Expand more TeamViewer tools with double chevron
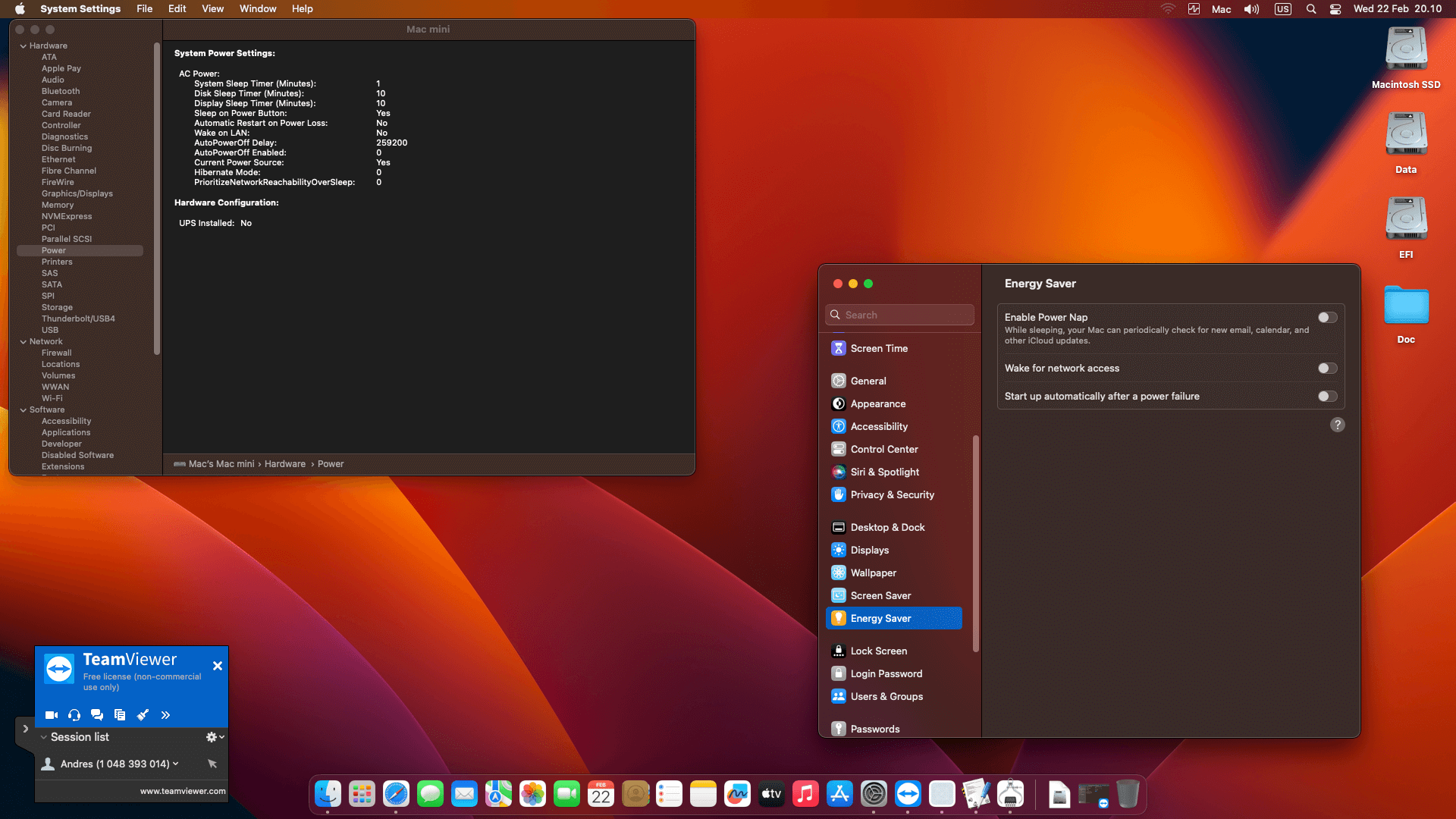The height and width of the screenshot is (819, 1456). 165,715
